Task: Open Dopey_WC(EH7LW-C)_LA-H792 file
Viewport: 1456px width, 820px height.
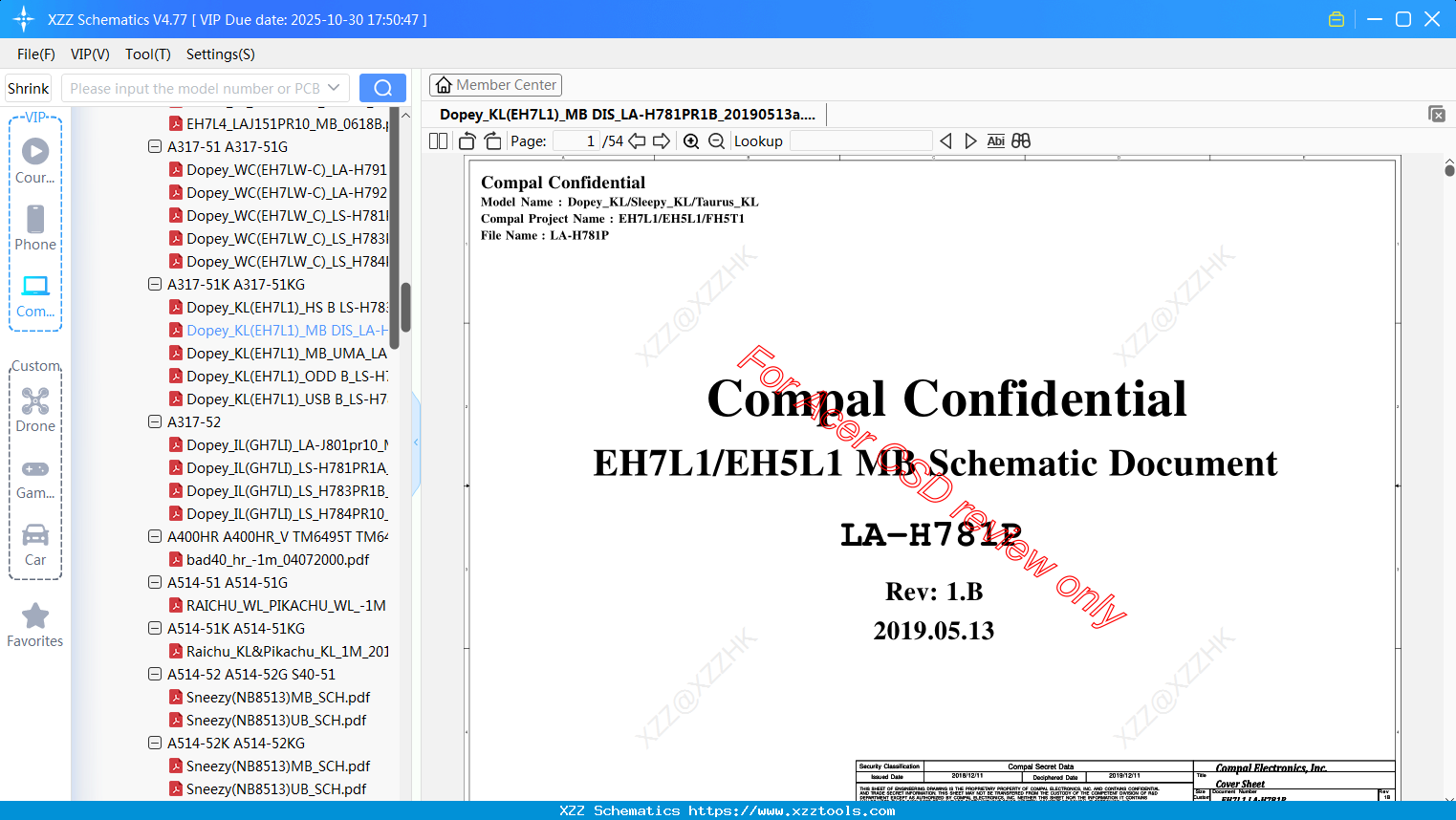Action: [x=287, y=193]
